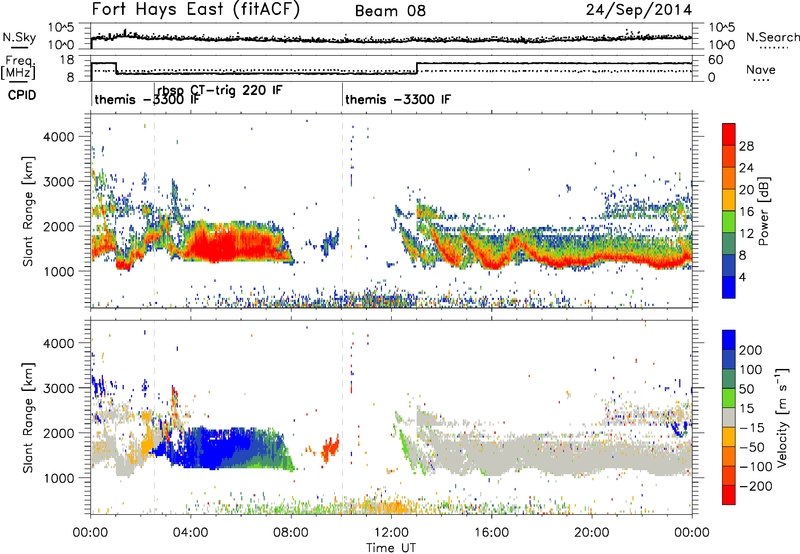This screenshot has height=554, width=800.
Task: Pick the dark blue top velocity colour segment
Action: coord(729,340)
